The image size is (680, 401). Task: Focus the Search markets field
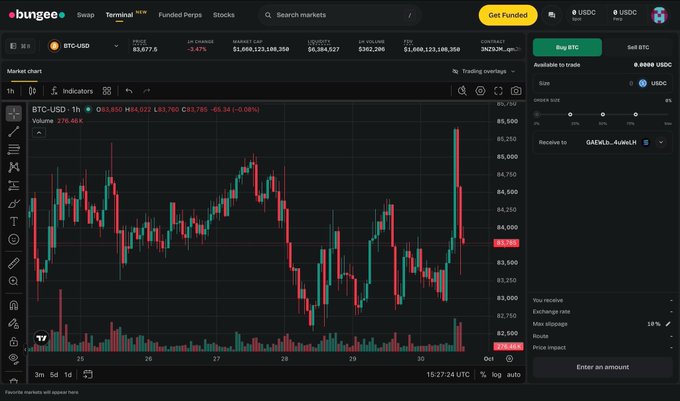point(340,15)
